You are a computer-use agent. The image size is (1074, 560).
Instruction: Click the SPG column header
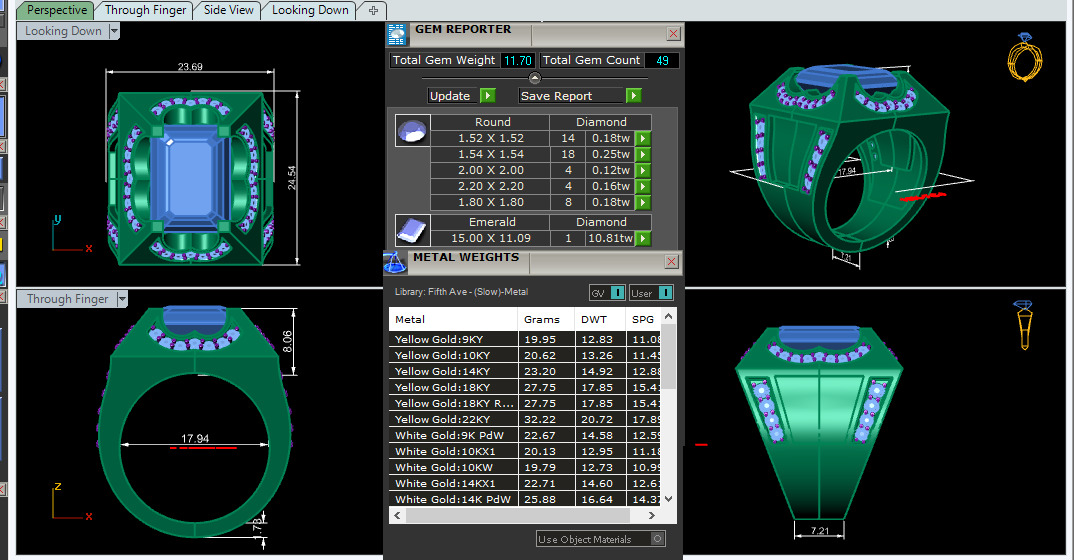pos(643,320)
